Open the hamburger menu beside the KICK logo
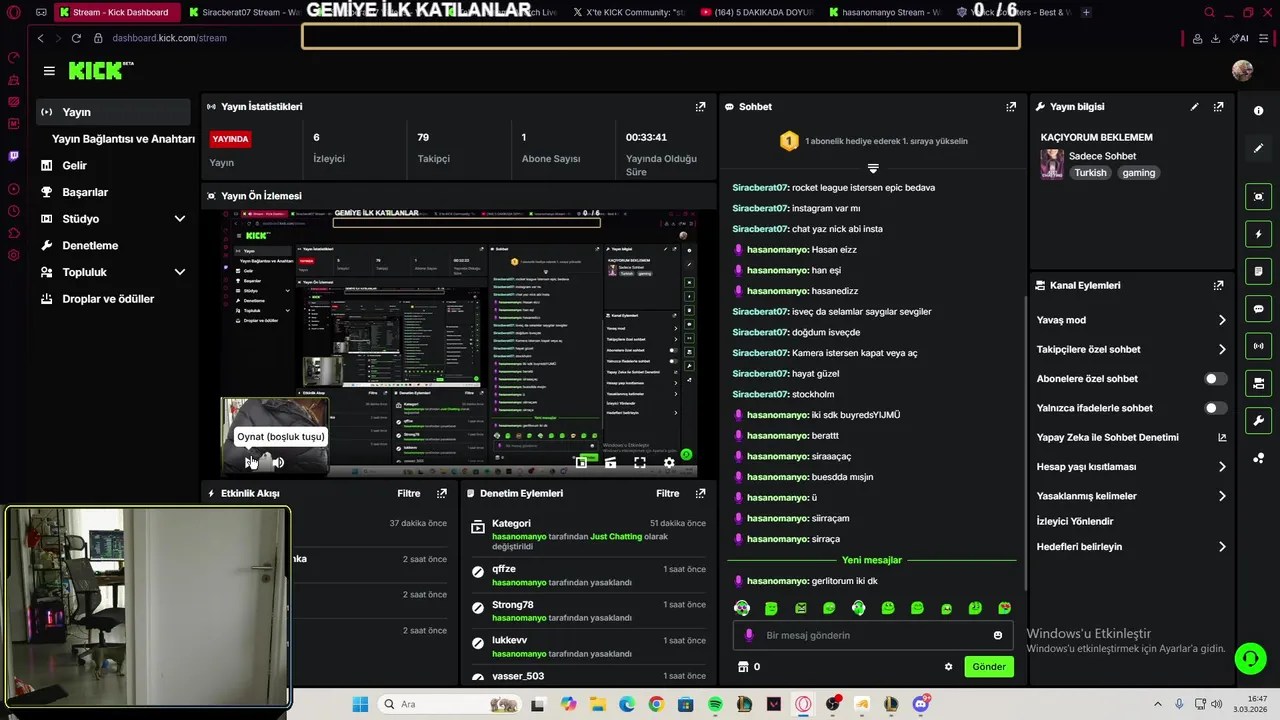The width and height of the screenshot is (1280, 720). (x=49, y=71)
